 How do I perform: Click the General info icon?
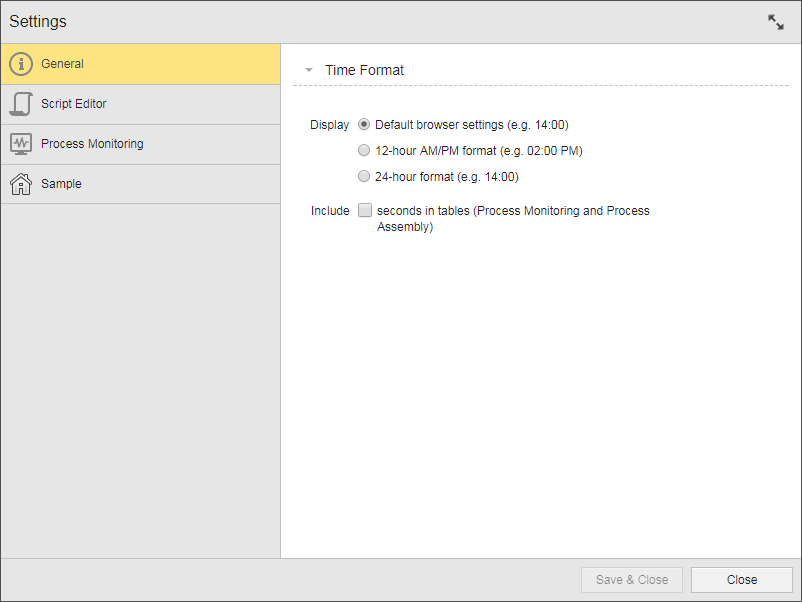21,64
